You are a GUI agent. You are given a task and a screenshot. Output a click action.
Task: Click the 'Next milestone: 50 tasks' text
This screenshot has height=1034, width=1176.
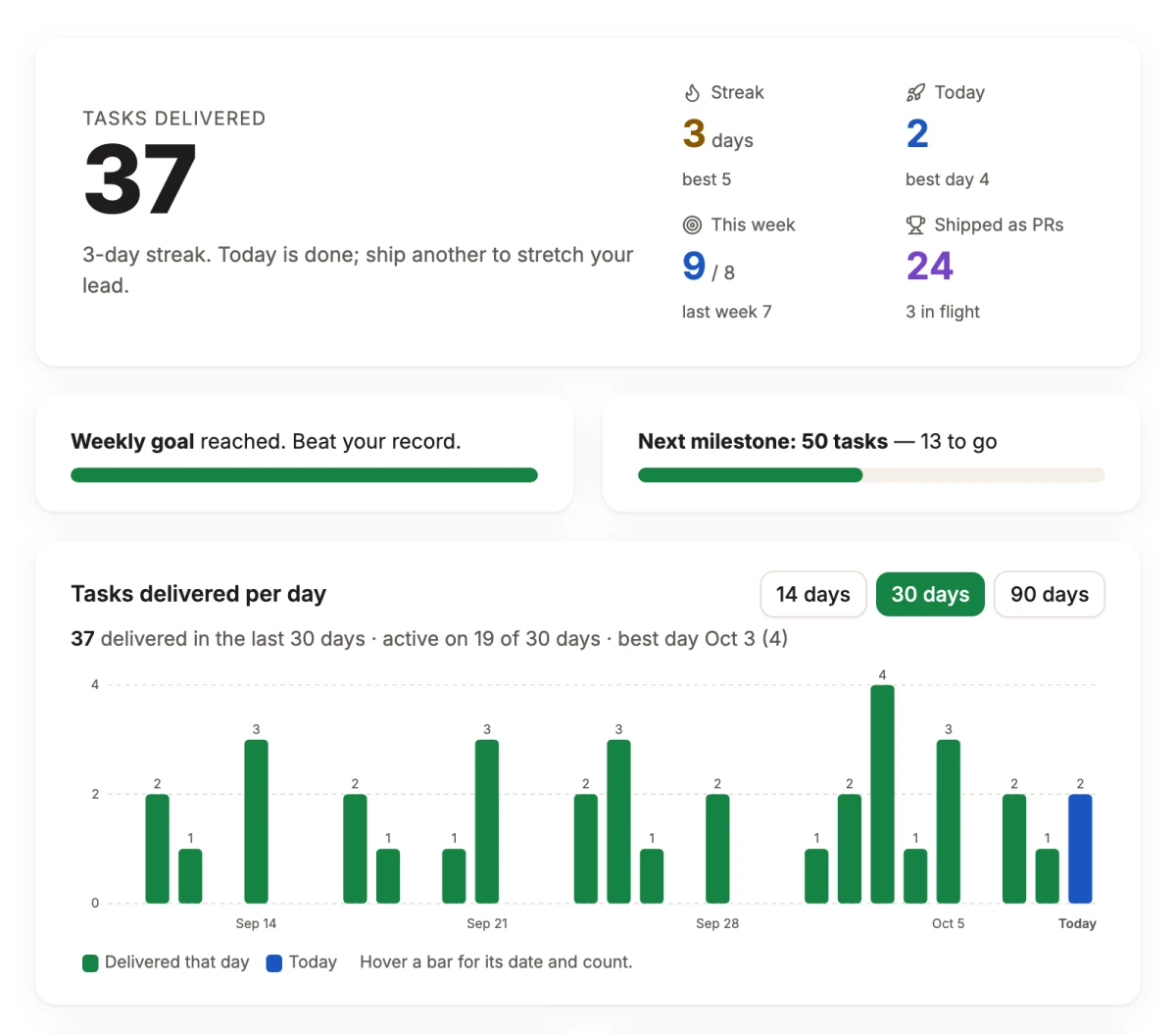[762, 442]
